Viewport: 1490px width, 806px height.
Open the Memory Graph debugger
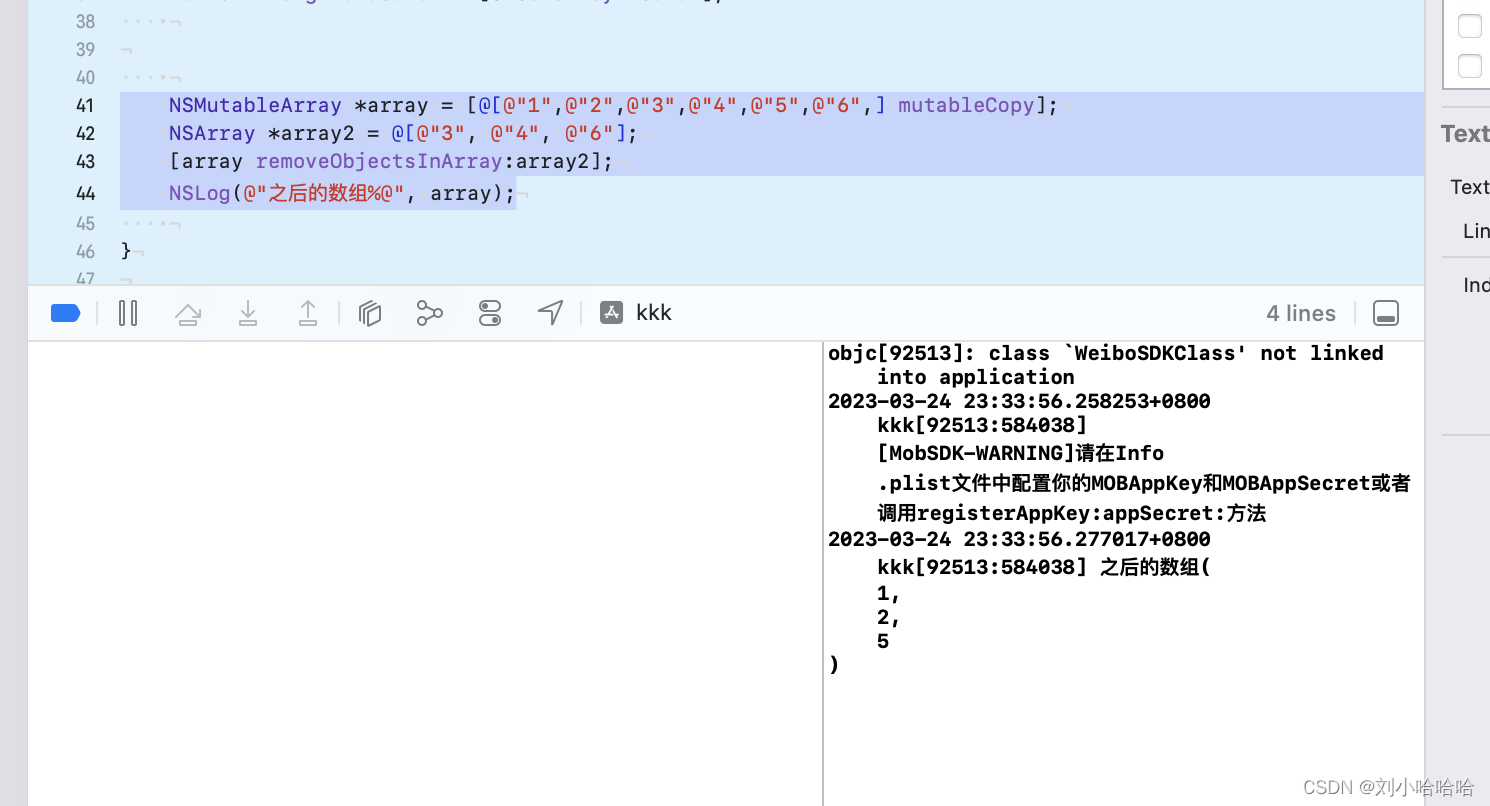tap(430, 313)
